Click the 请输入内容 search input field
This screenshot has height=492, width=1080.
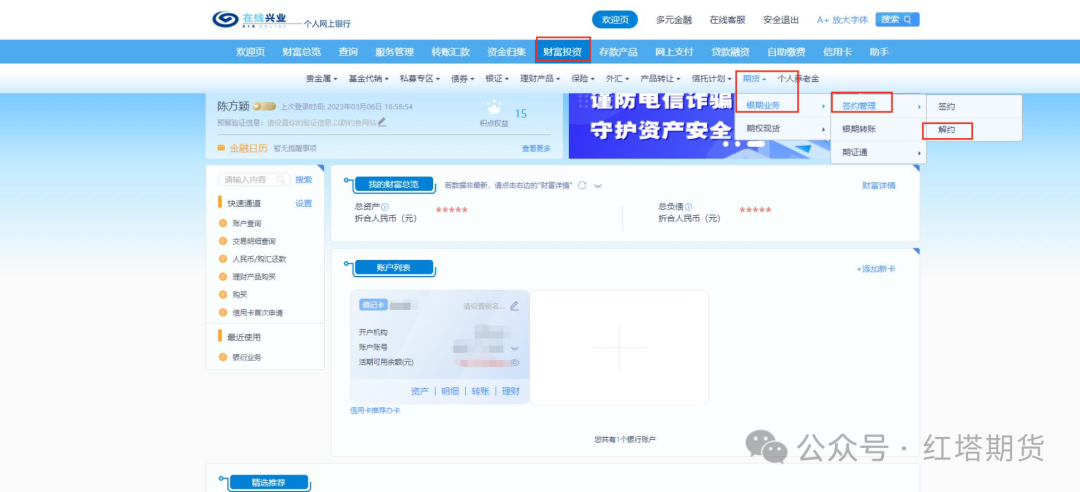click(x=255, y=179)
